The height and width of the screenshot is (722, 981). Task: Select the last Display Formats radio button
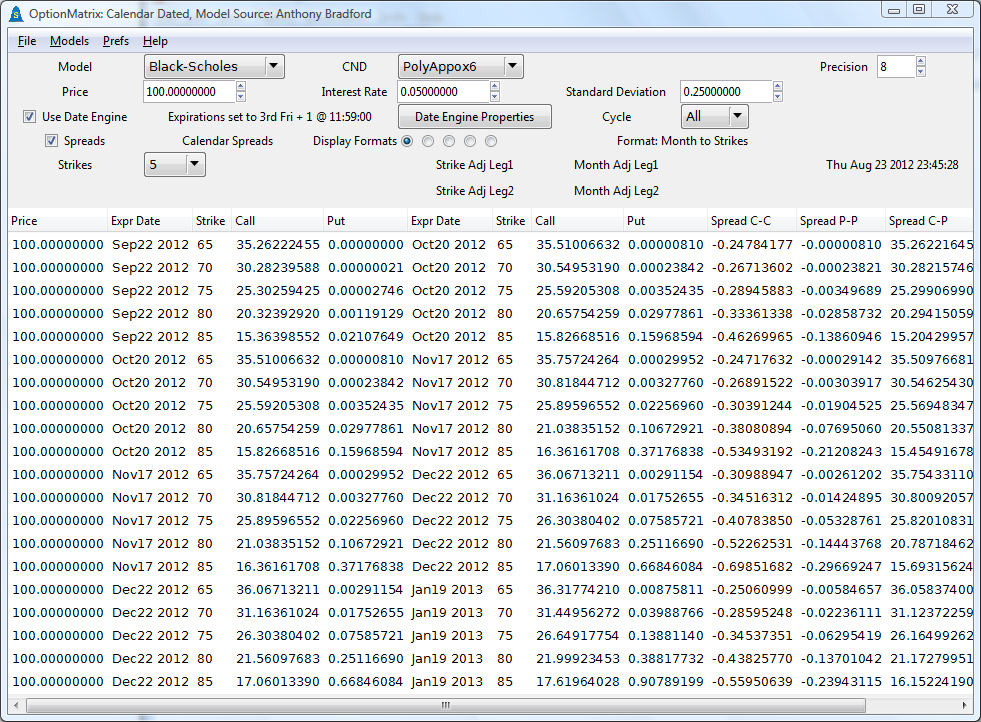[490, 141]
